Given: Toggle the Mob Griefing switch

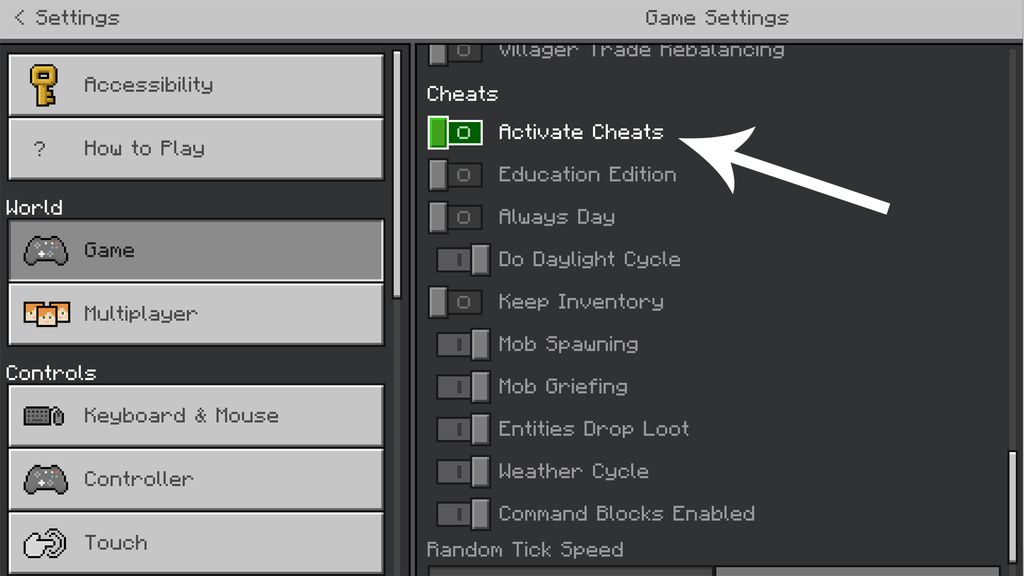Looking at the screenshot, I should [463, 387].
